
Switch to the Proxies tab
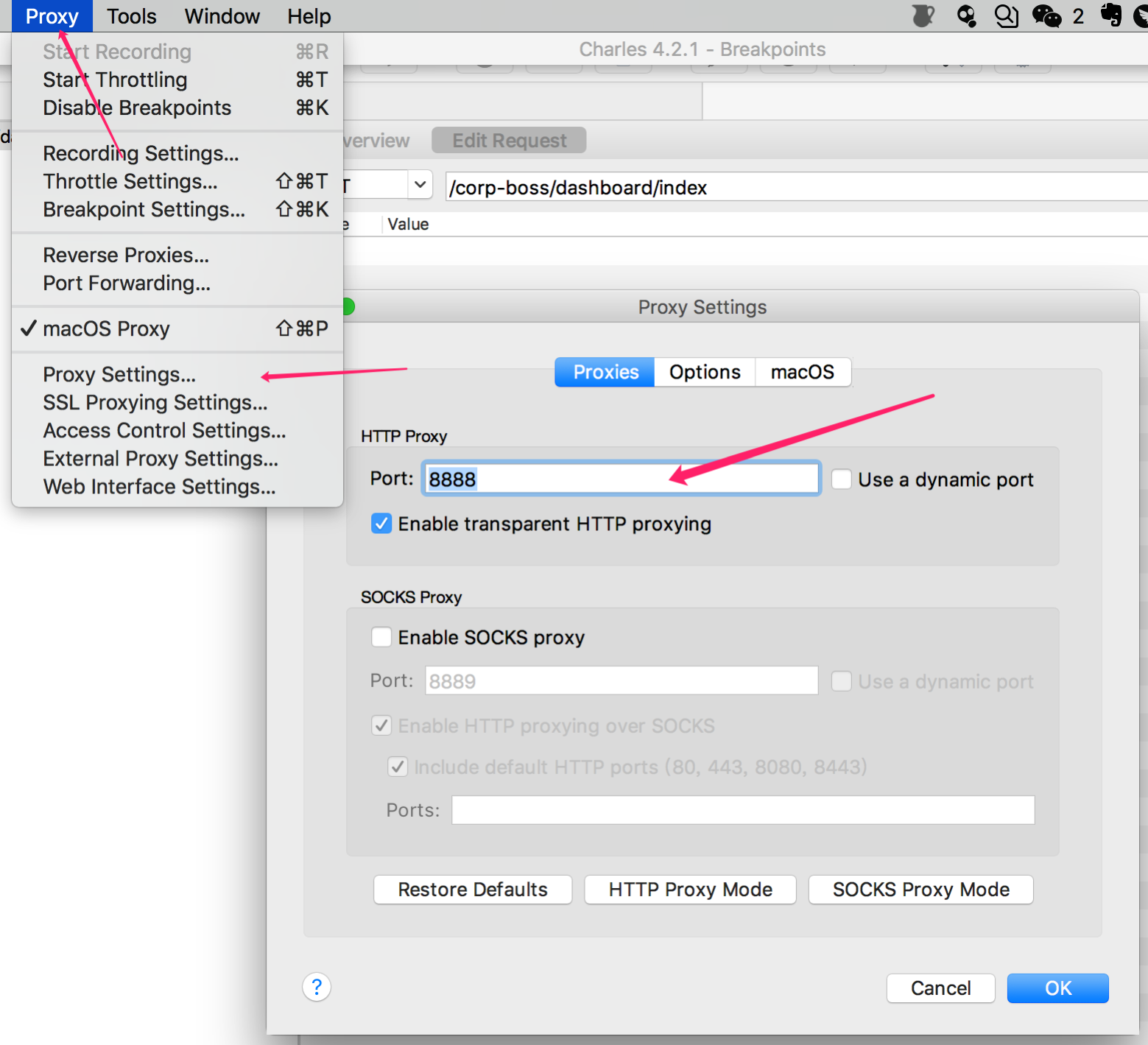(x=605, y=372)
